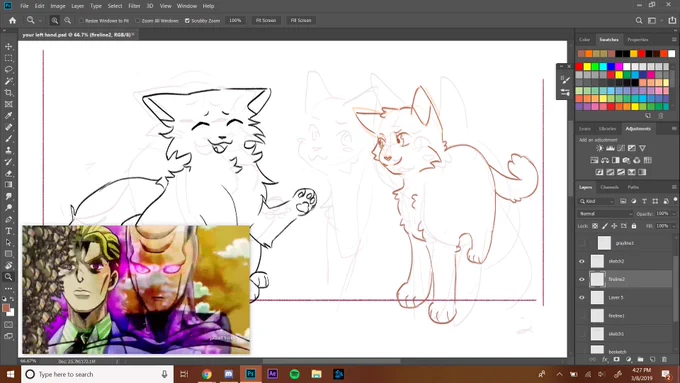Select the Brush tool
Screen dimensions: 680x383
tap(8, 139)
